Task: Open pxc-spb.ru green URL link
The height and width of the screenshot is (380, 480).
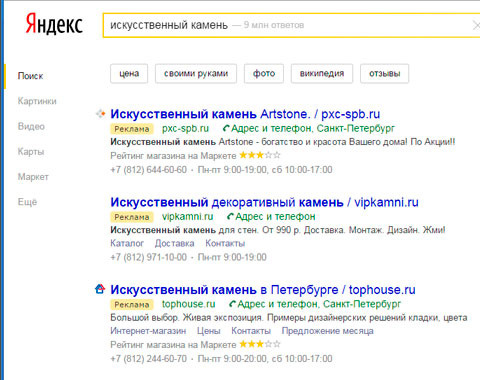Action: pyautogui.click(x=185, y=128)
